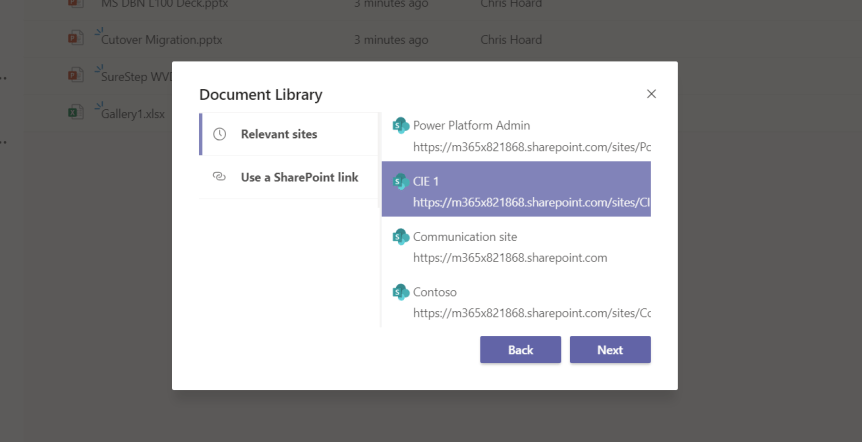Select the highlighted CIE 1 site name
This screenshot has width=862, height=442.
(x=426, y=181)
